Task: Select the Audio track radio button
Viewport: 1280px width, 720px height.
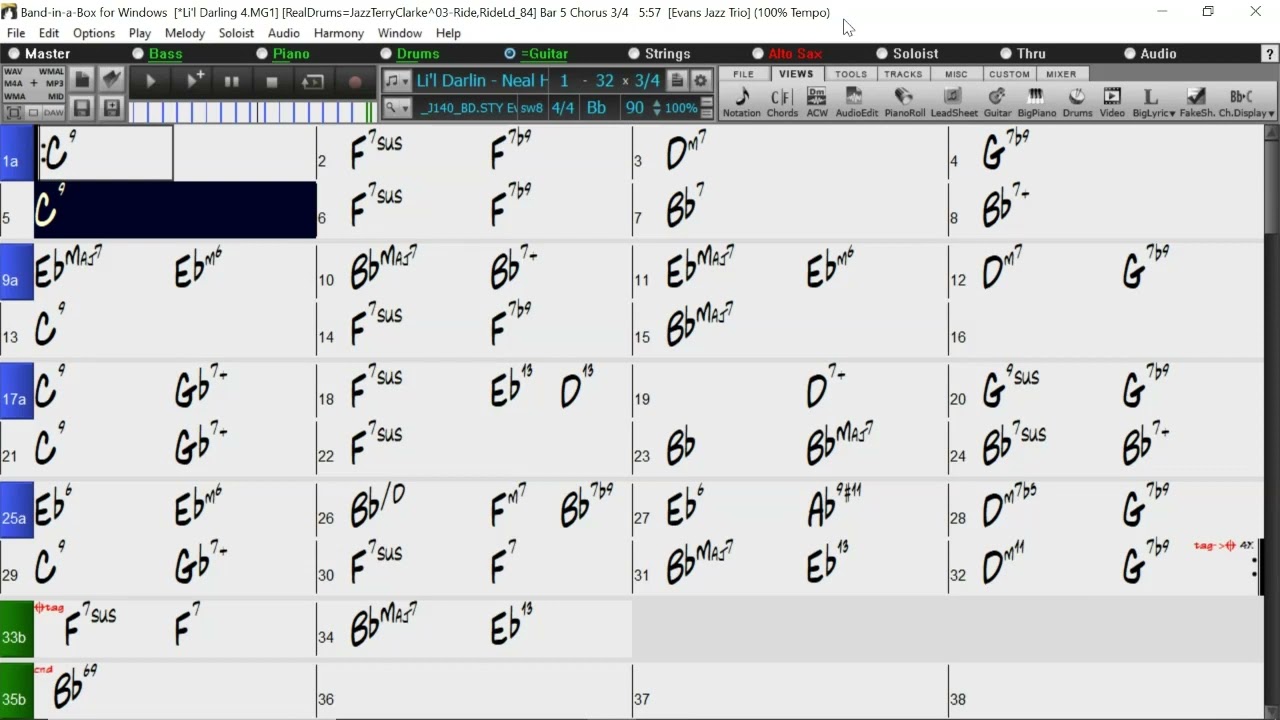Action: [x=1130, y=54]
